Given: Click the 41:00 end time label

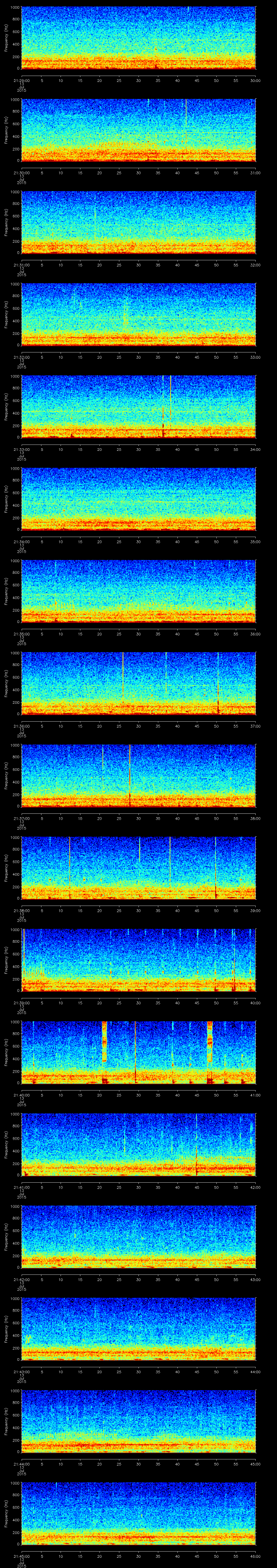Looking at the screenshot, I should tap(255, 1095).
